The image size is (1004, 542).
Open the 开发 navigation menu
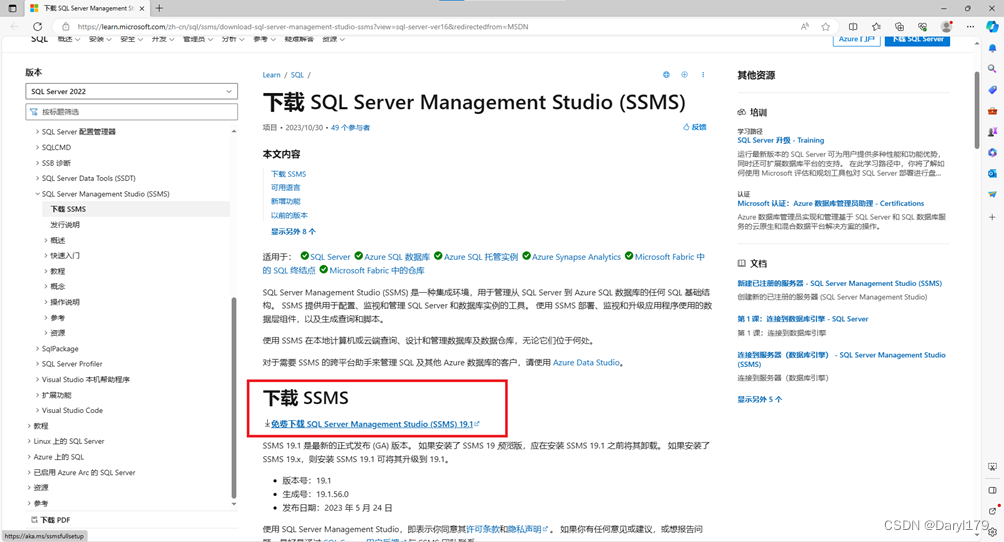(x=163, y=39)
